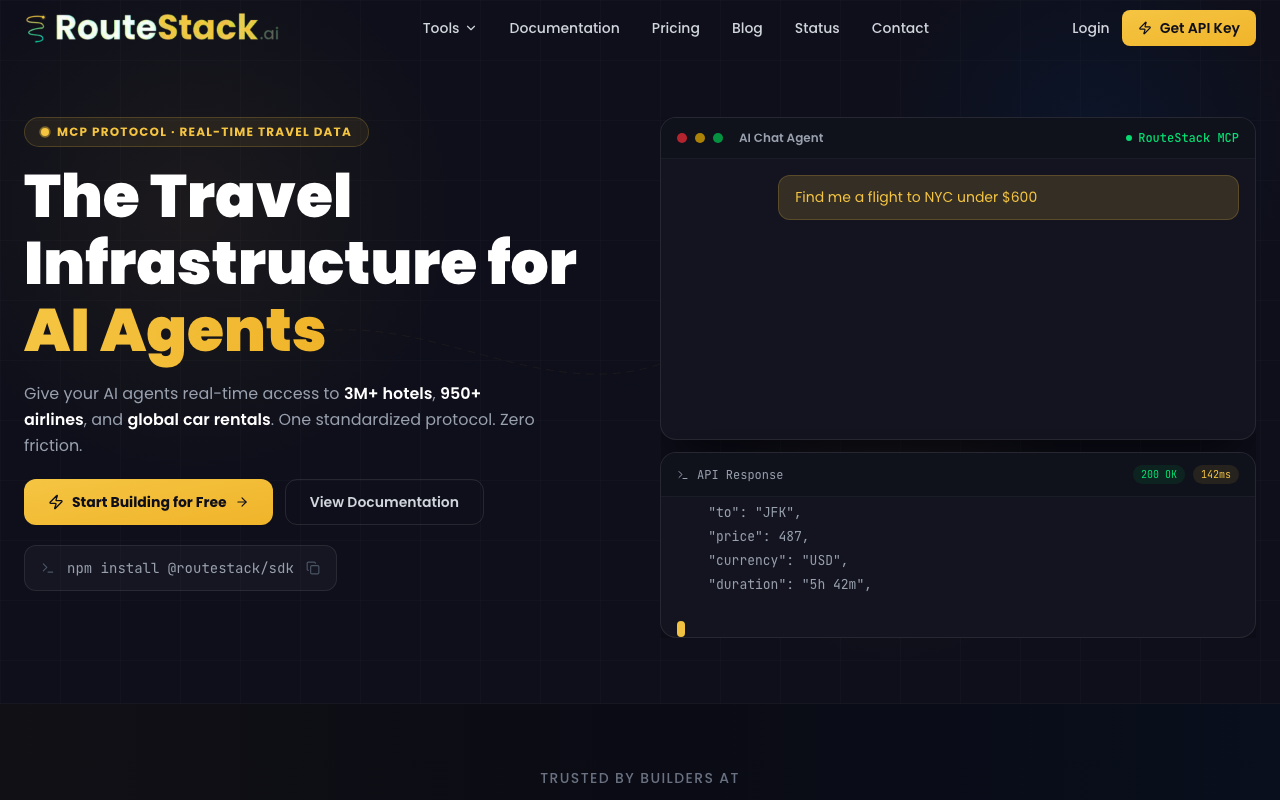Screen dimensions: 1280x800
Task: Click the prompt icon beside API Response
Action: [683, 475]
